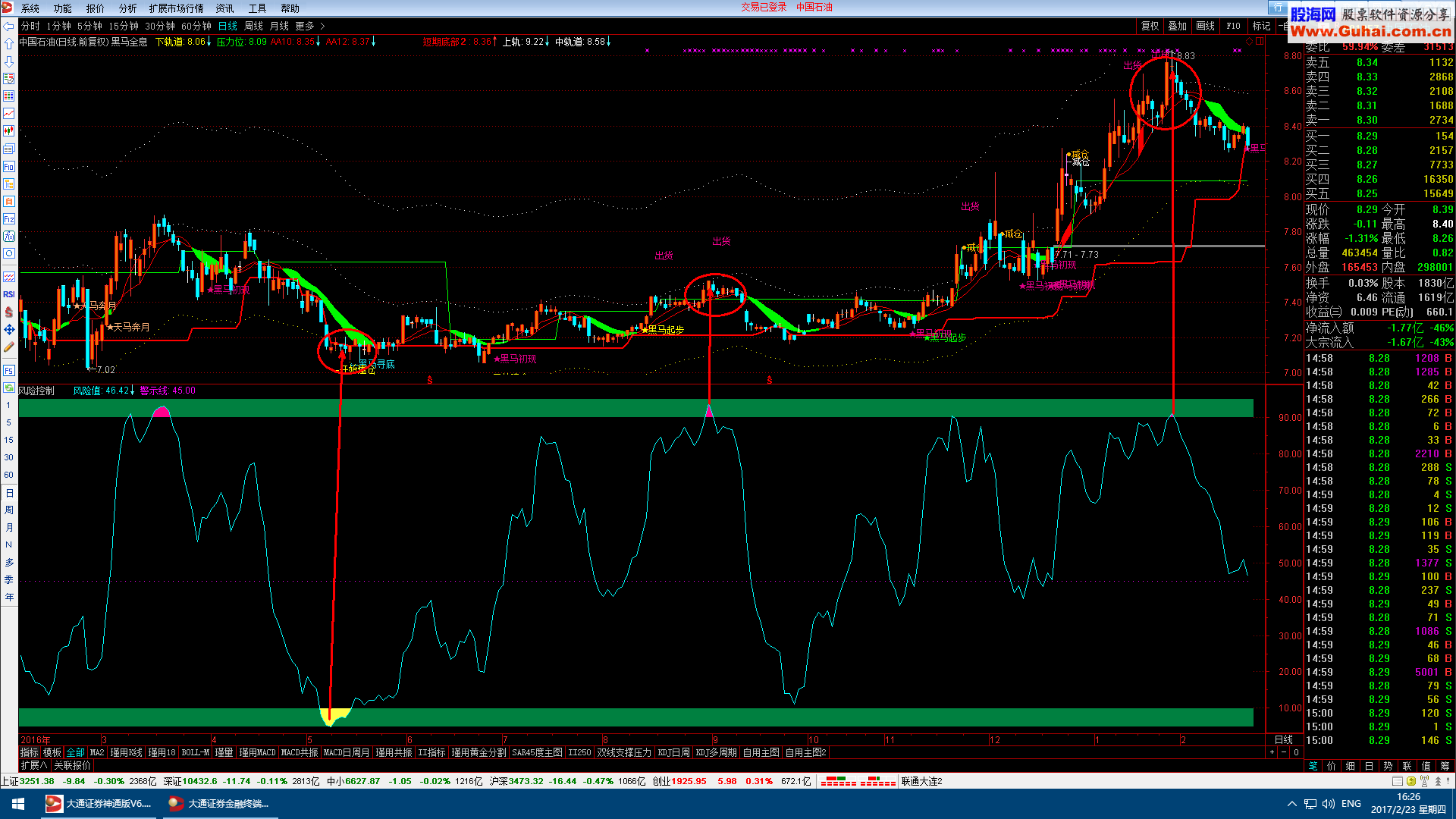Open the 报价 menu
Screen dimensions: 1456x819
96,8
